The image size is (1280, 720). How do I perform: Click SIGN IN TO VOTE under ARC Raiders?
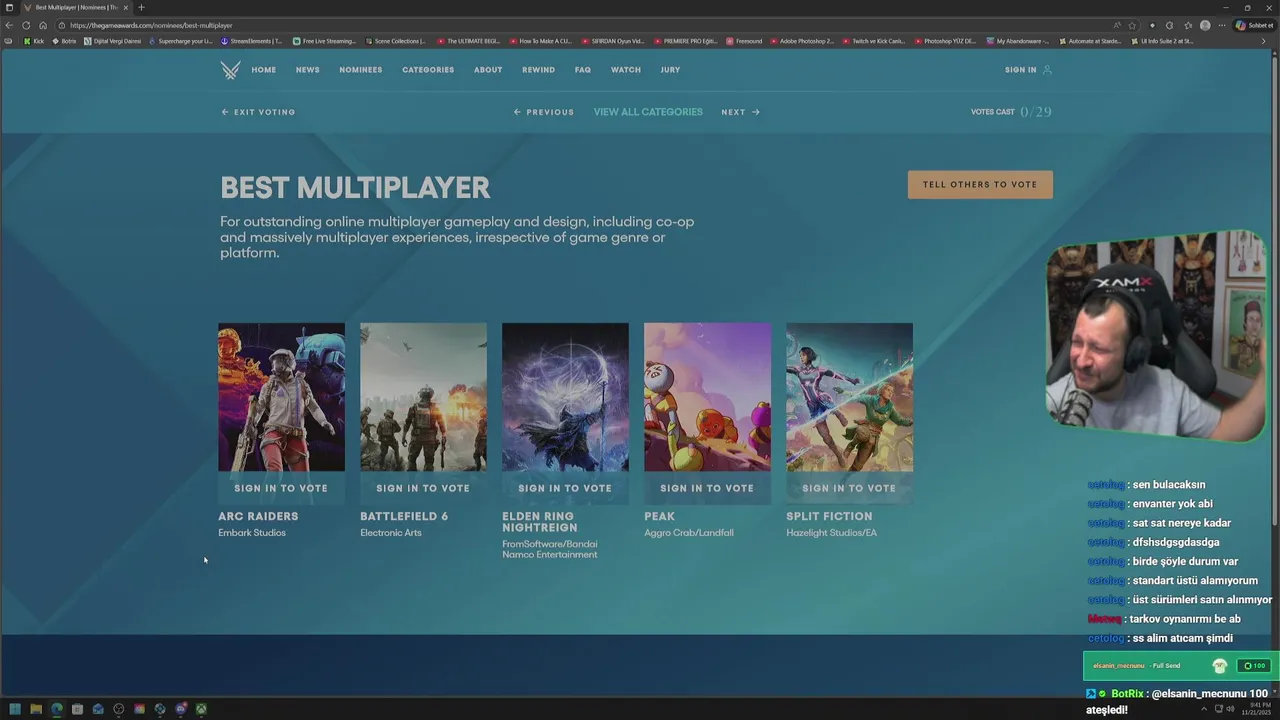[281, 488]
